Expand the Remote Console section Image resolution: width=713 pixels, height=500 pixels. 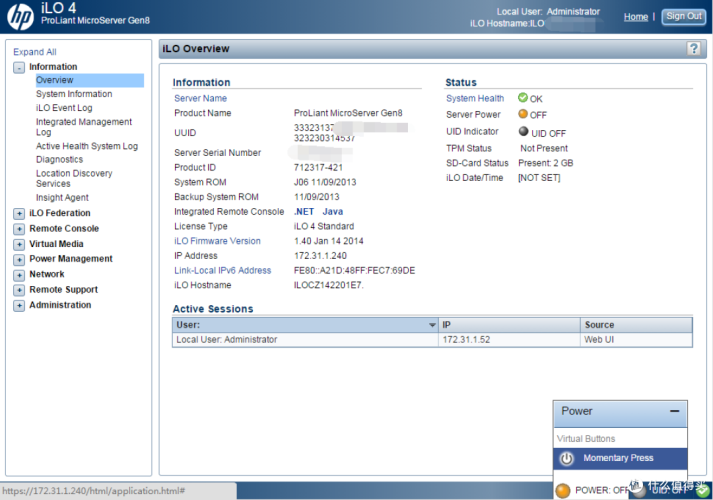[x=19, y=229]
